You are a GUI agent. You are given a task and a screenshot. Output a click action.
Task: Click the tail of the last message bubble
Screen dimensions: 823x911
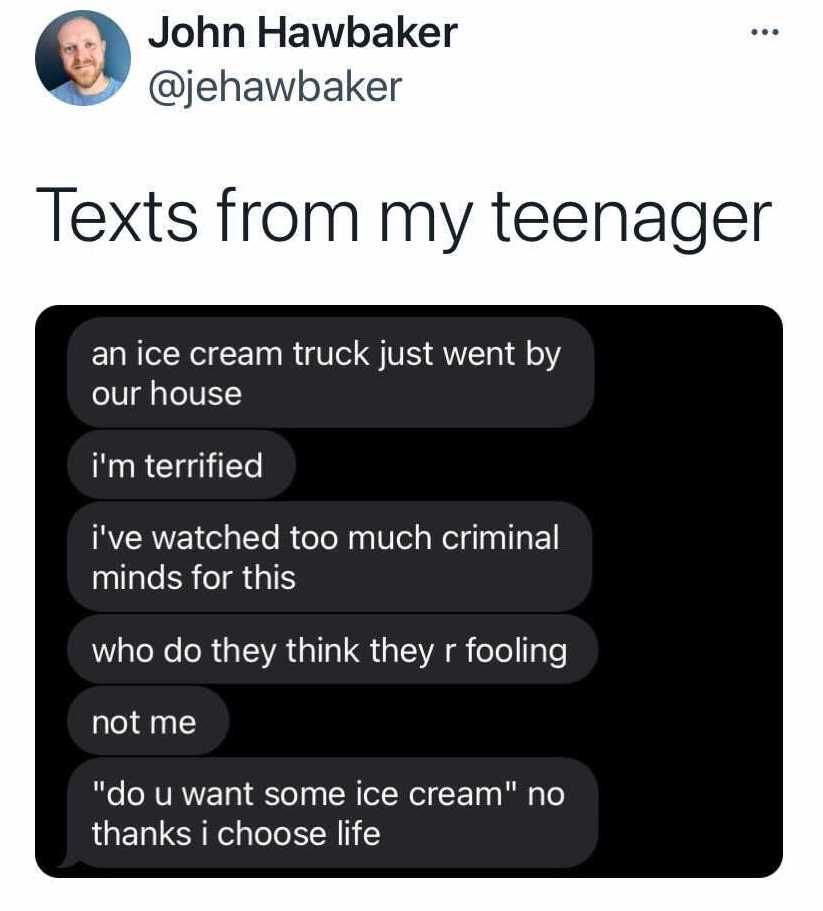pyautogui.click(x=69, y=862)
